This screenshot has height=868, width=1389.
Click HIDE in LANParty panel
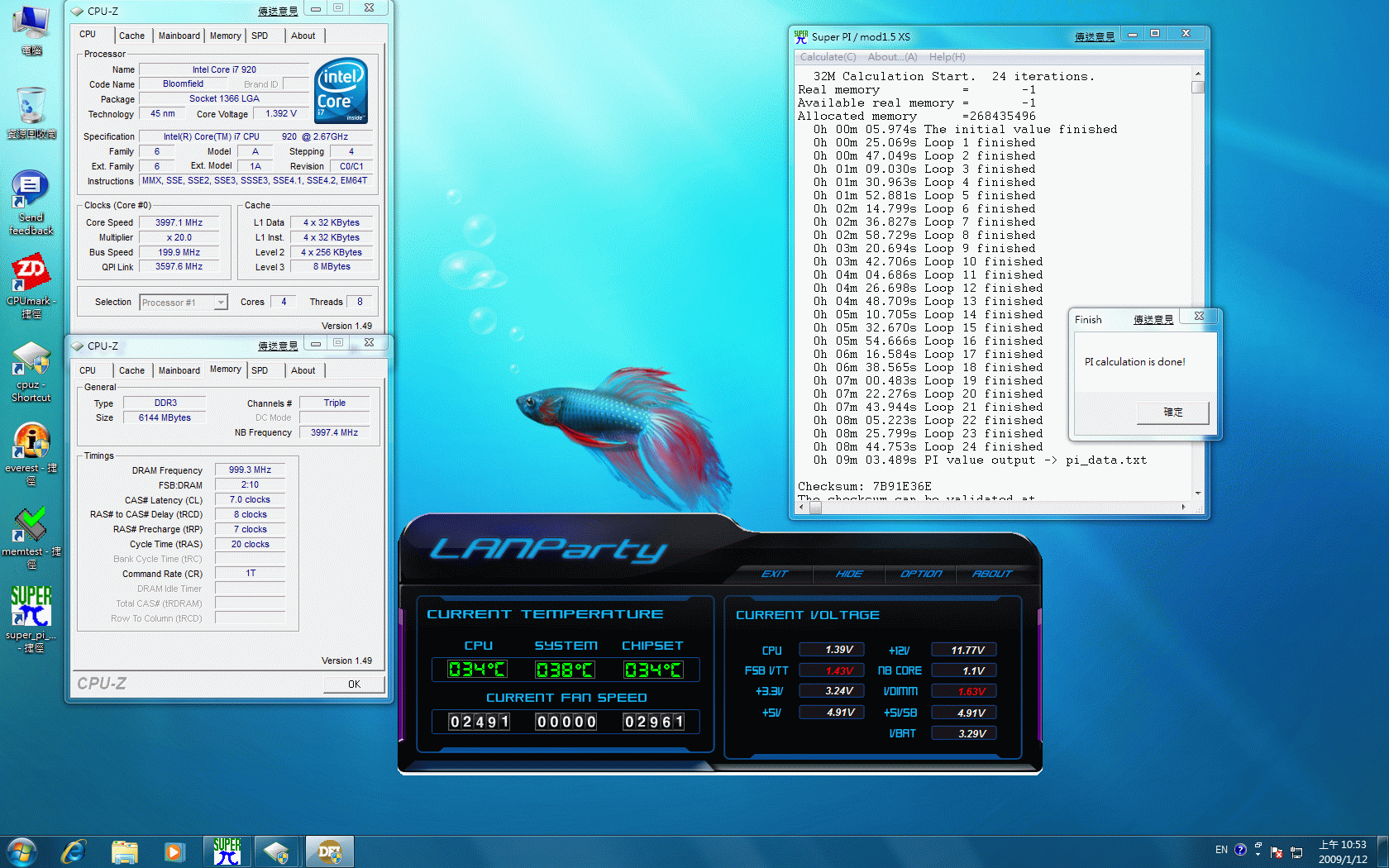coord(849,574)
